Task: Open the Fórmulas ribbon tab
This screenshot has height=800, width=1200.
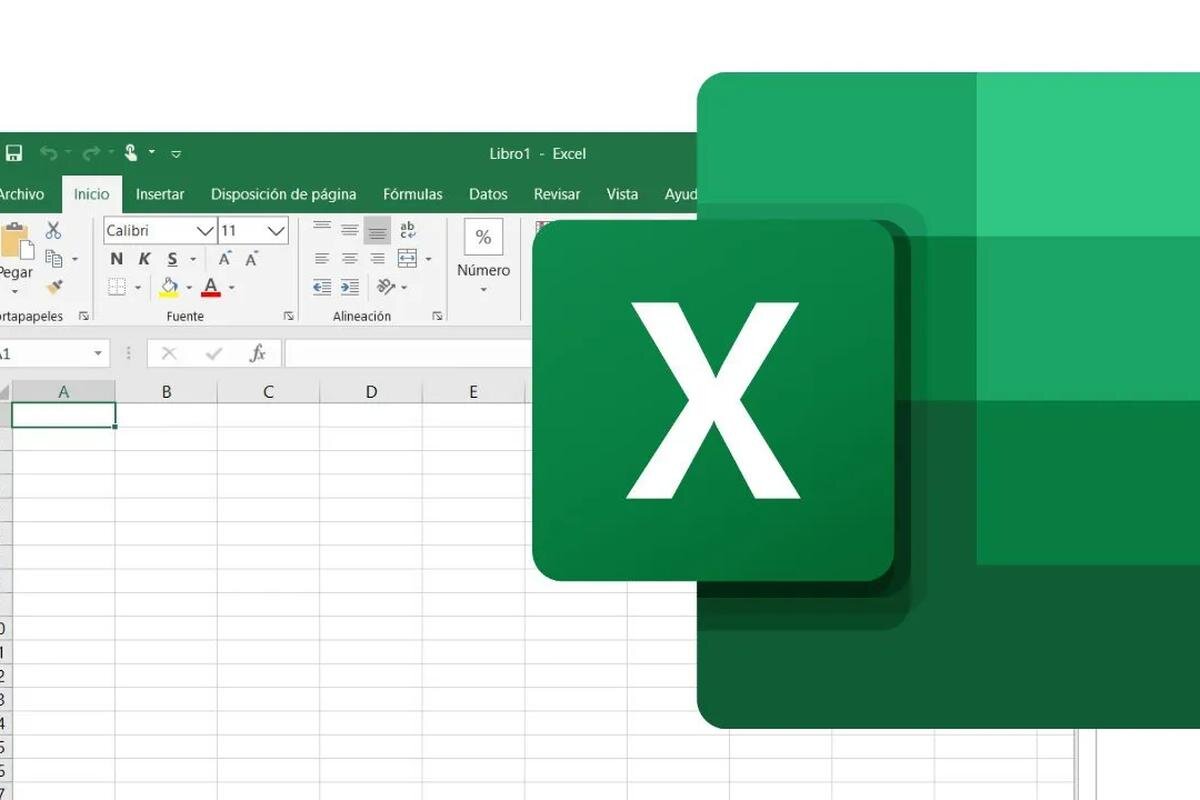Action: click(x=412, y=194)
